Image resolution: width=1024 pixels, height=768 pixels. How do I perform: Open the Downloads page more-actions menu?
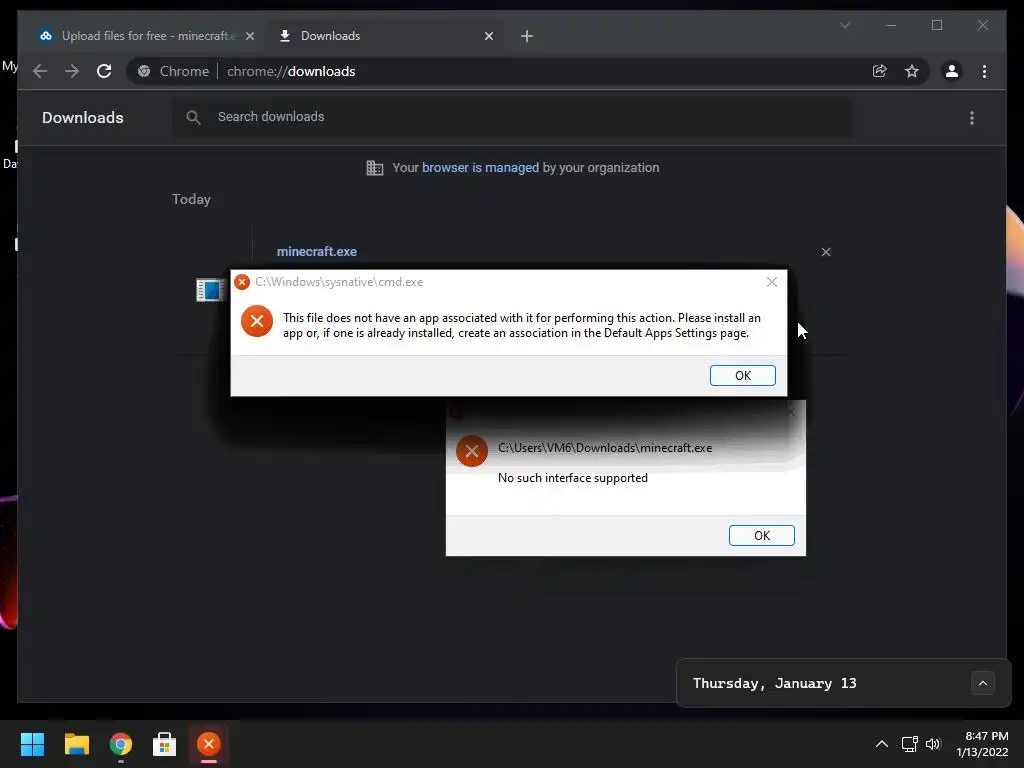(972, 118)
